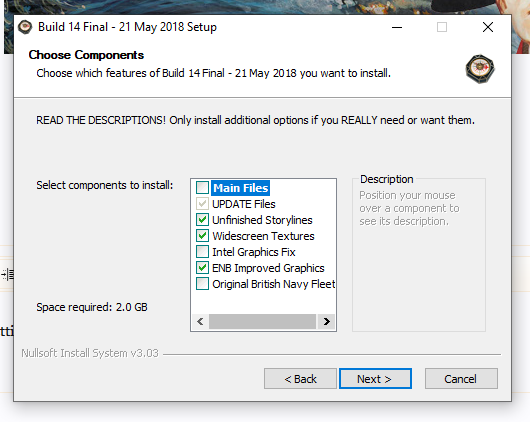This screenshot has width=530, height=422.
Task: Enable the Intel Graphics Fix checkbox
Action: pyautogui.click(x=202, y=252)
